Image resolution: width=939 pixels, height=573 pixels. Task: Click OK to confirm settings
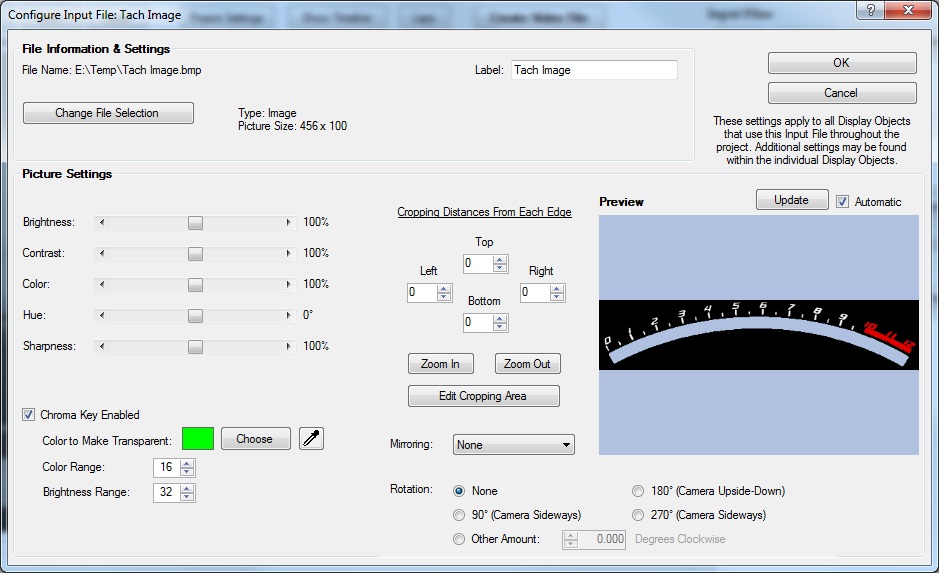coord(842,63)
